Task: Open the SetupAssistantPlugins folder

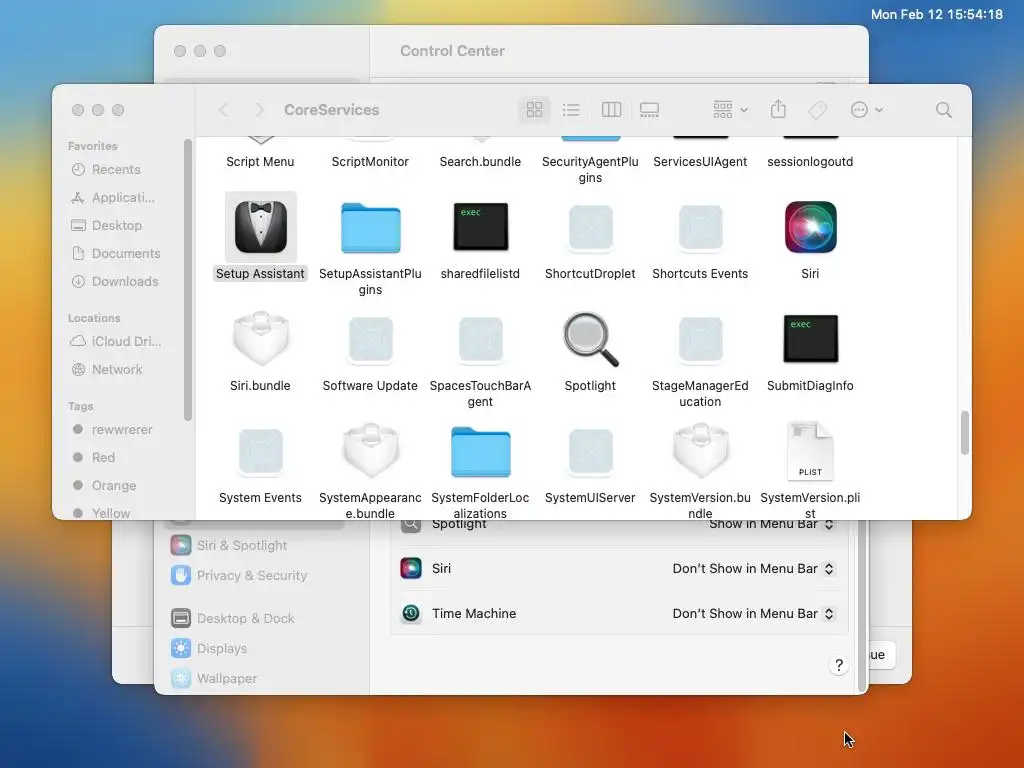Action: (370, 228)
